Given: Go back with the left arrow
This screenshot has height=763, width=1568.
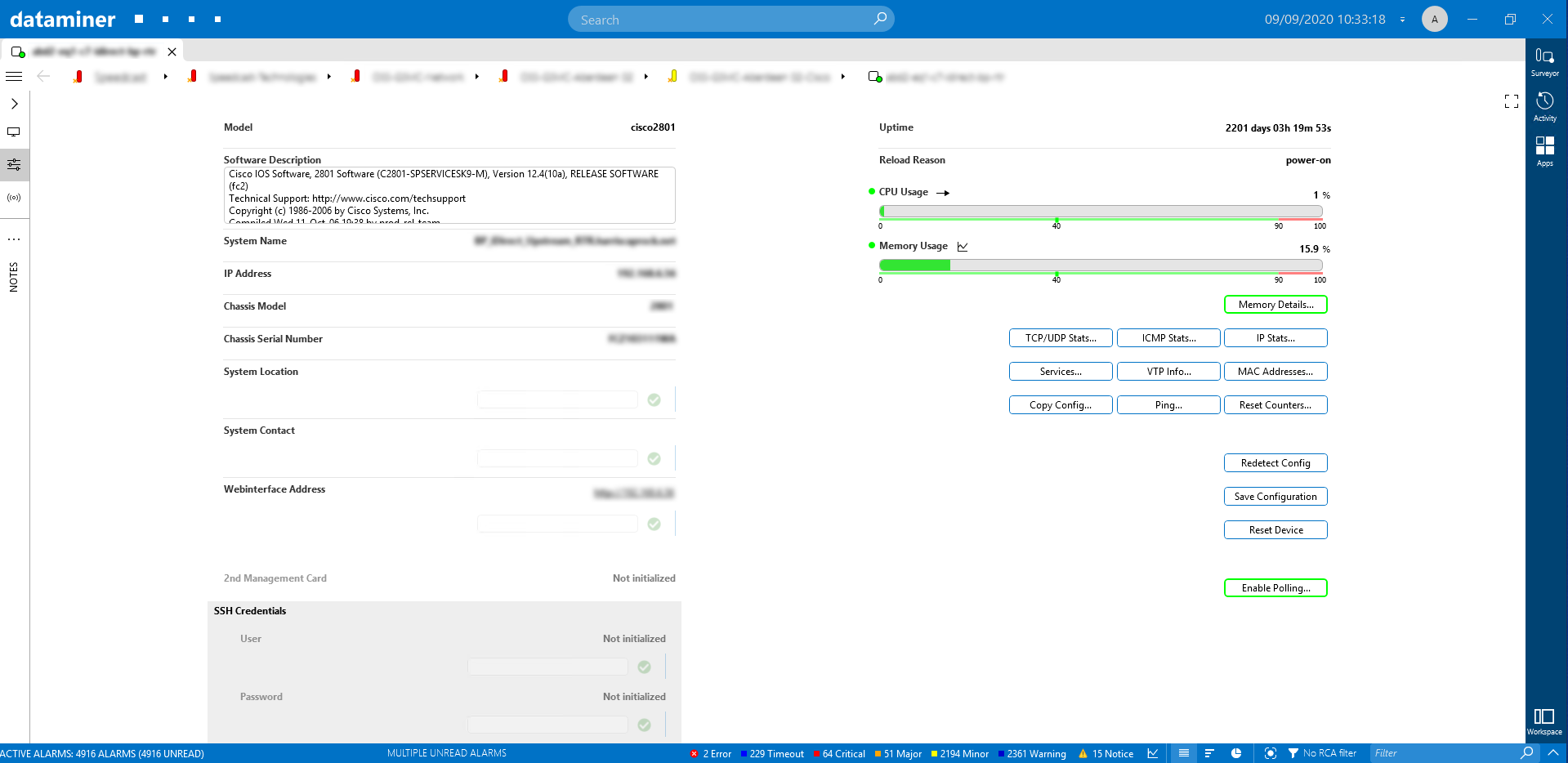Looking at the screenshot, I should (x=43, y=76).
